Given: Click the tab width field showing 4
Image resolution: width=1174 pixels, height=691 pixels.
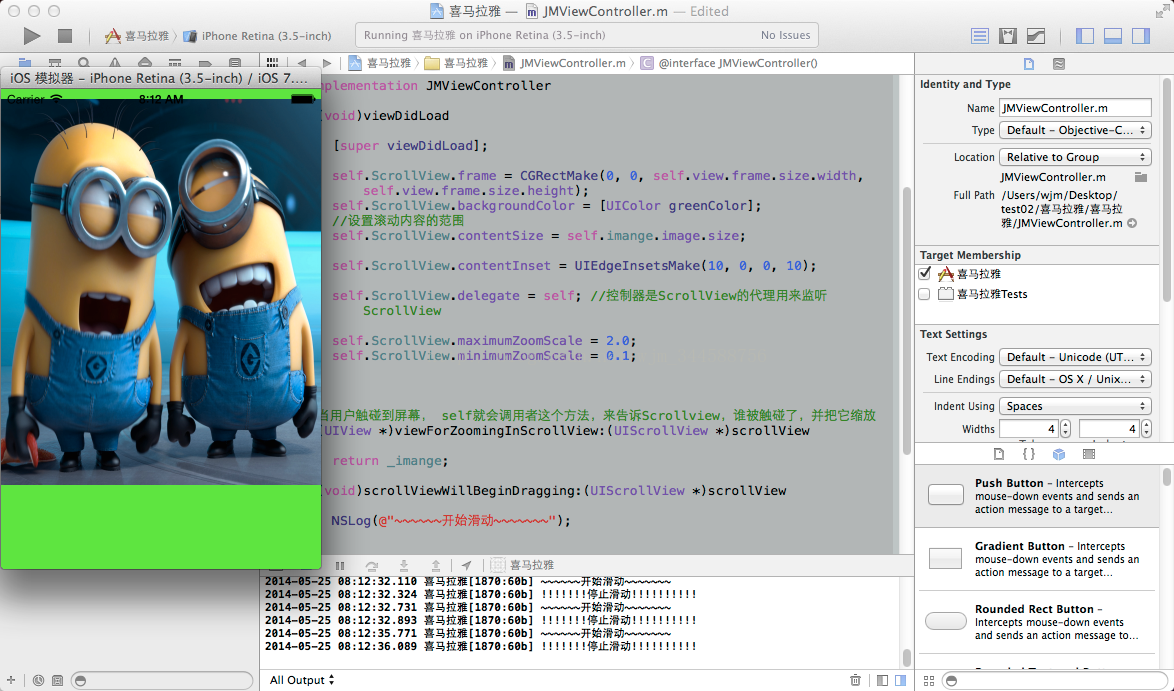Looking at the screenshot, I should coord(1029,429).
